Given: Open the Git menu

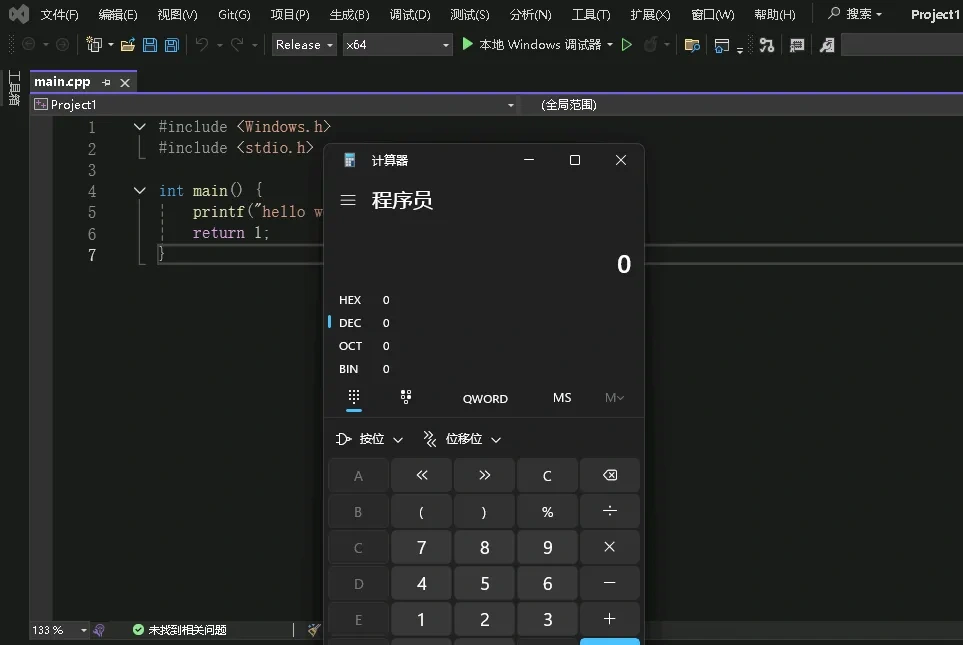Looking at the screenshot, I should (234, 15).
